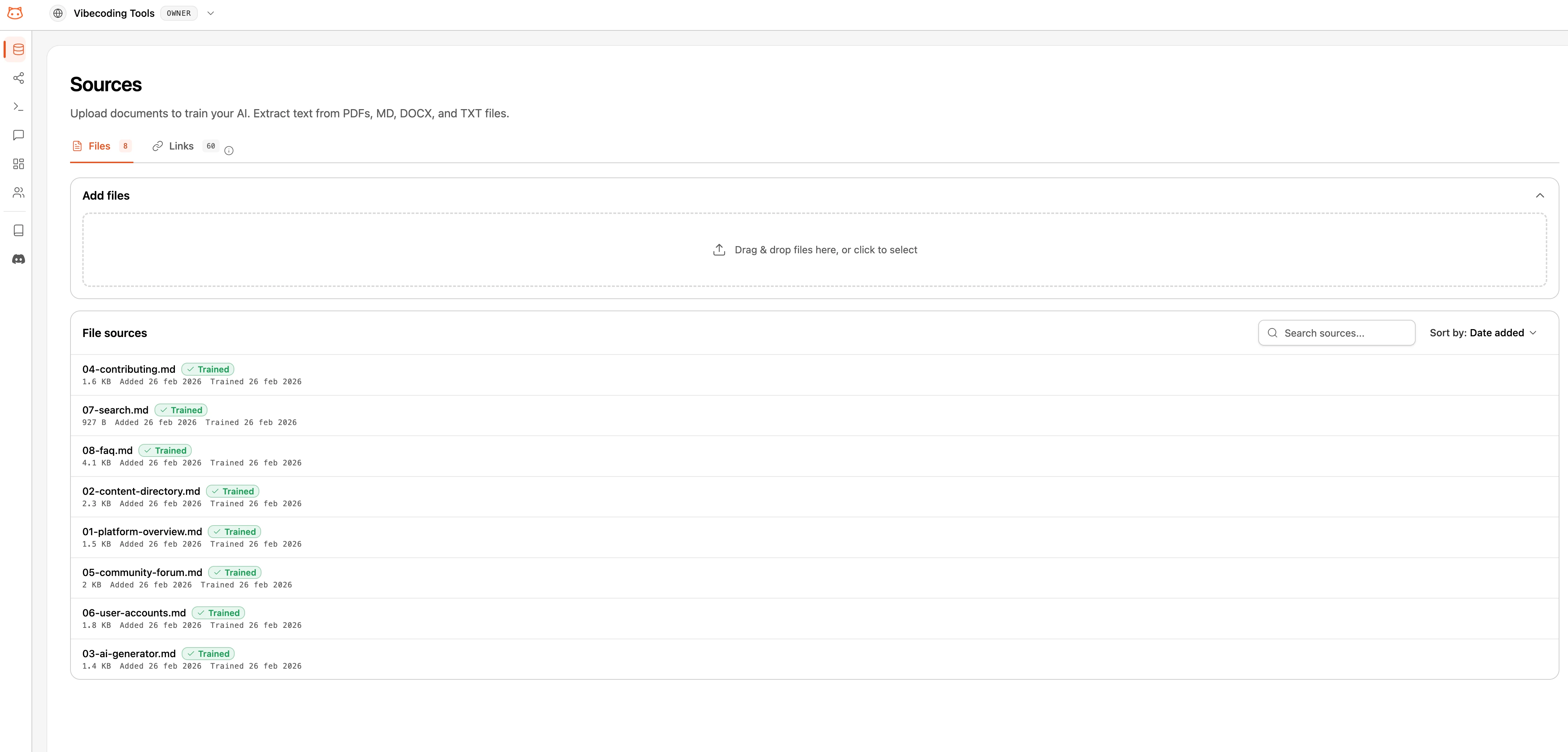
Task: Click the Links count badge 60
Action: [211, 146]
